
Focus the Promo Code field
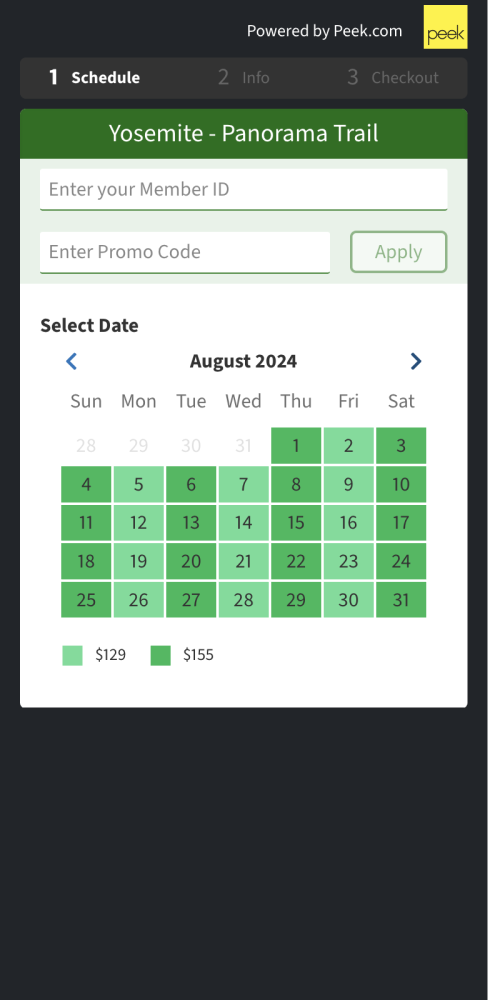pos(185,252)
